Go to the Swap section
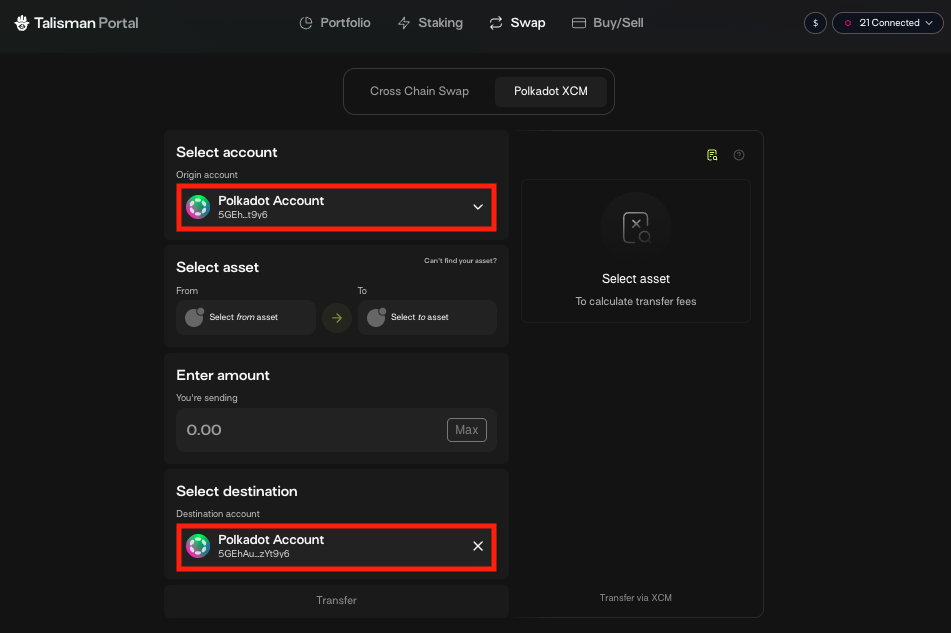 [x=517, y=23]
